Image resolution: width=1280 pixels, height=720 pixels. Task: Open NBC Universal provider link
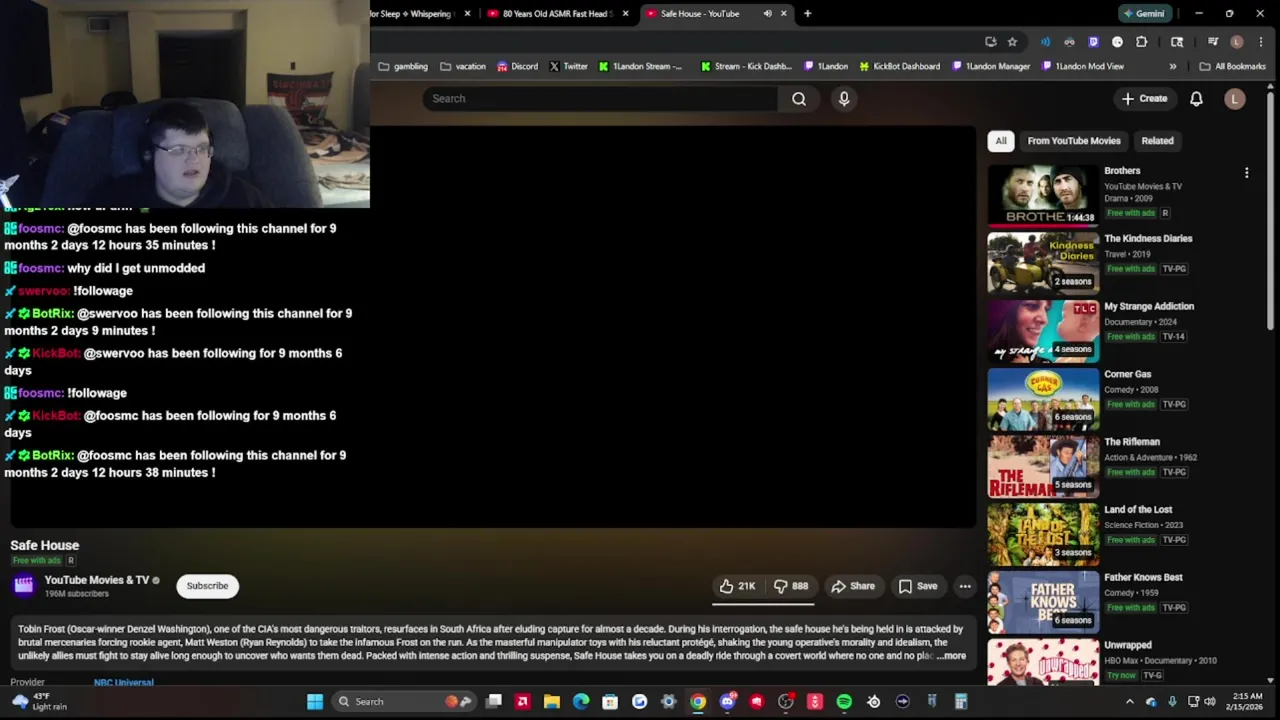pyautogui.click(x=123, y=683)
